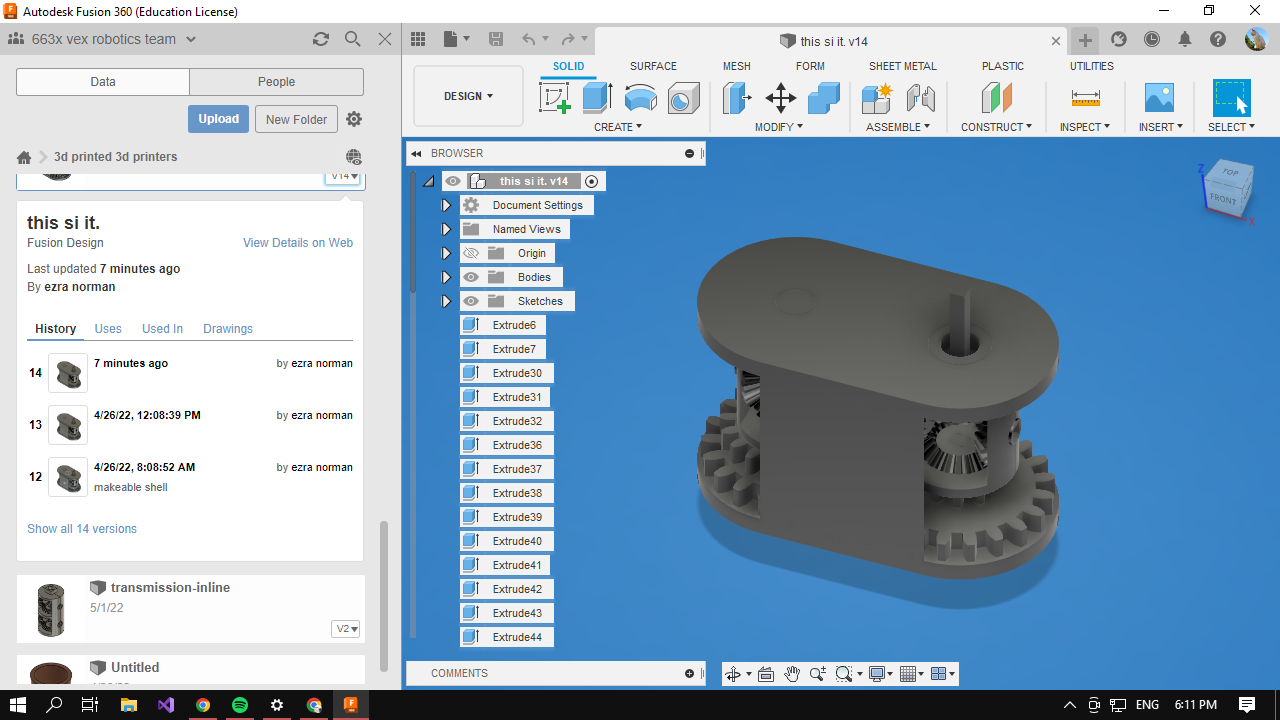
Task: Open View Details on Web link
Action: pyautogui.click(x=298, y=243)
